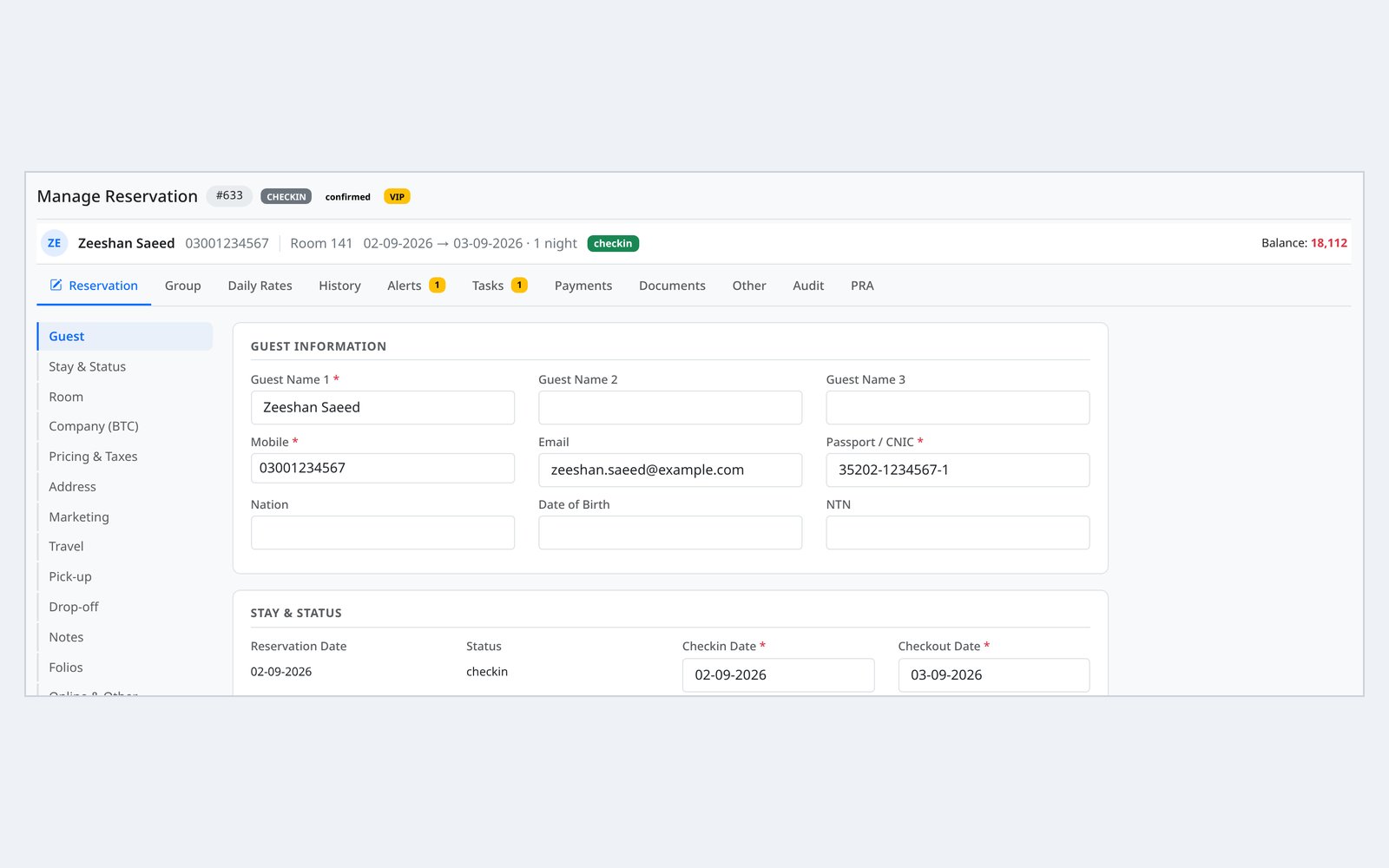
Task: Click the gray CHECKIN badge in header
Action: point(286,197)
